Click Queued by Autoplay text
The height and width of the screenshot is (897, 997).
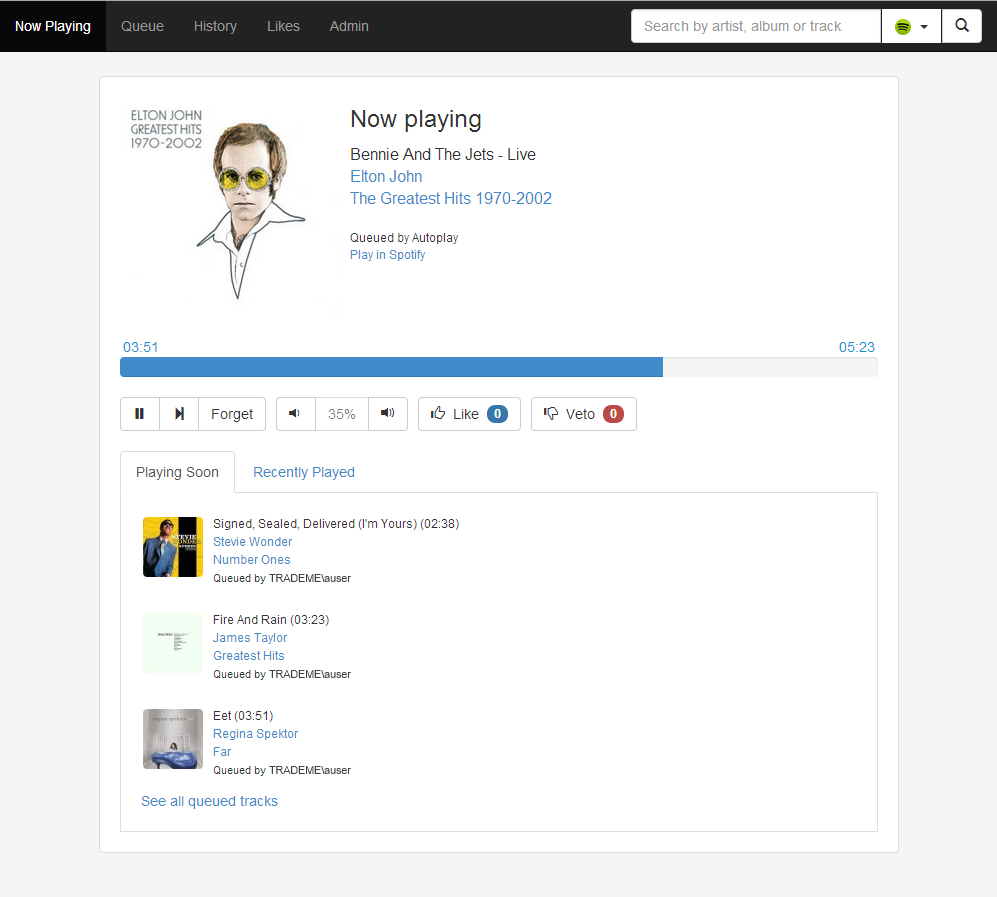pyautogui.click(x=404, y=238)
